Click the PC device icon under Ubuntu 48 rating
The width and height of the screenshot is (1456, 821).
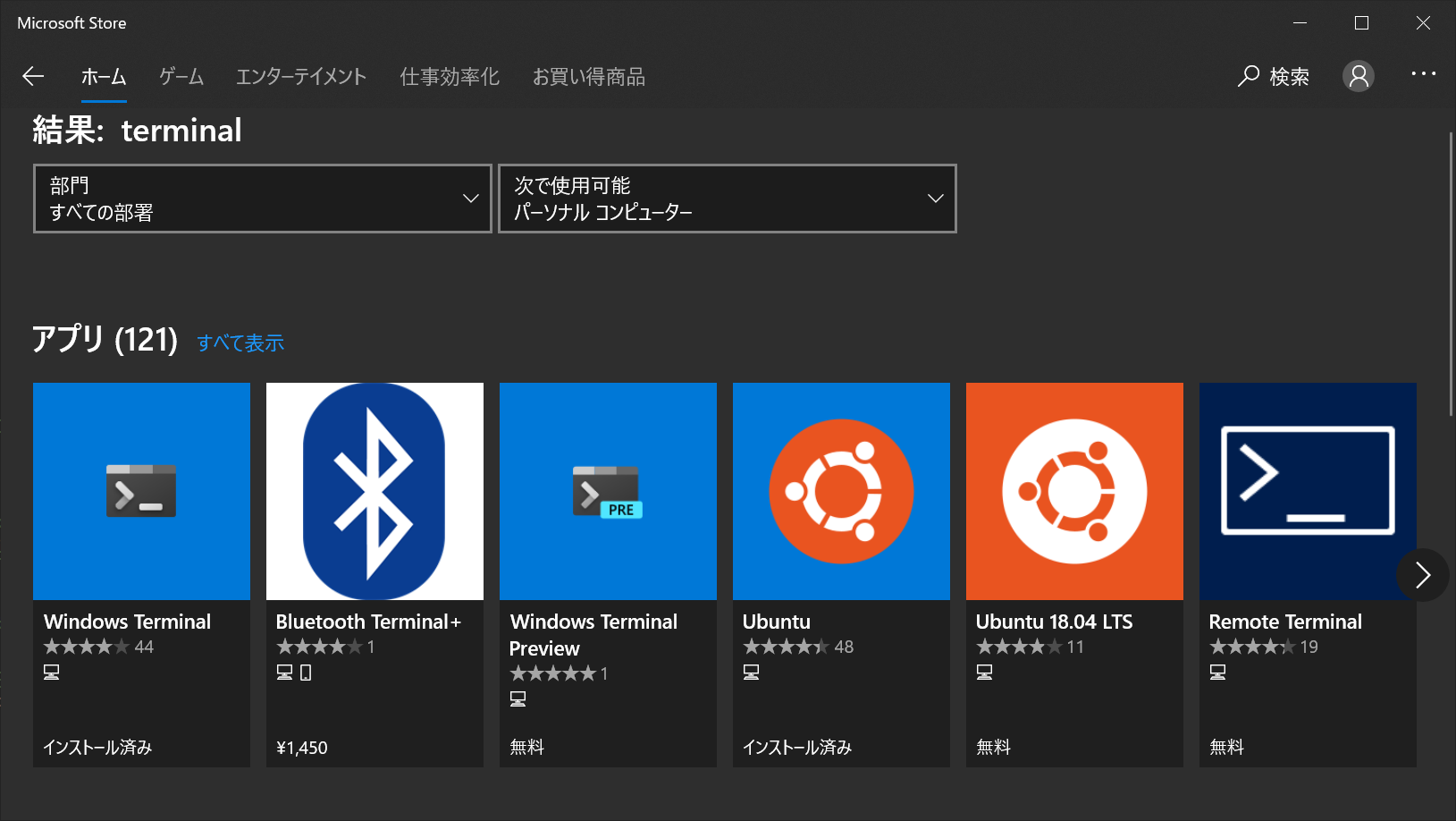752,673
